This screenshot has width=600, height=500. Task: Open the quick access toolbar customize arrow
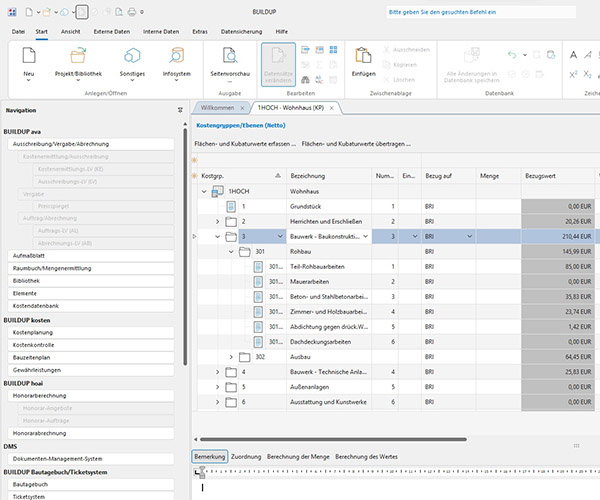coord(142,12)
